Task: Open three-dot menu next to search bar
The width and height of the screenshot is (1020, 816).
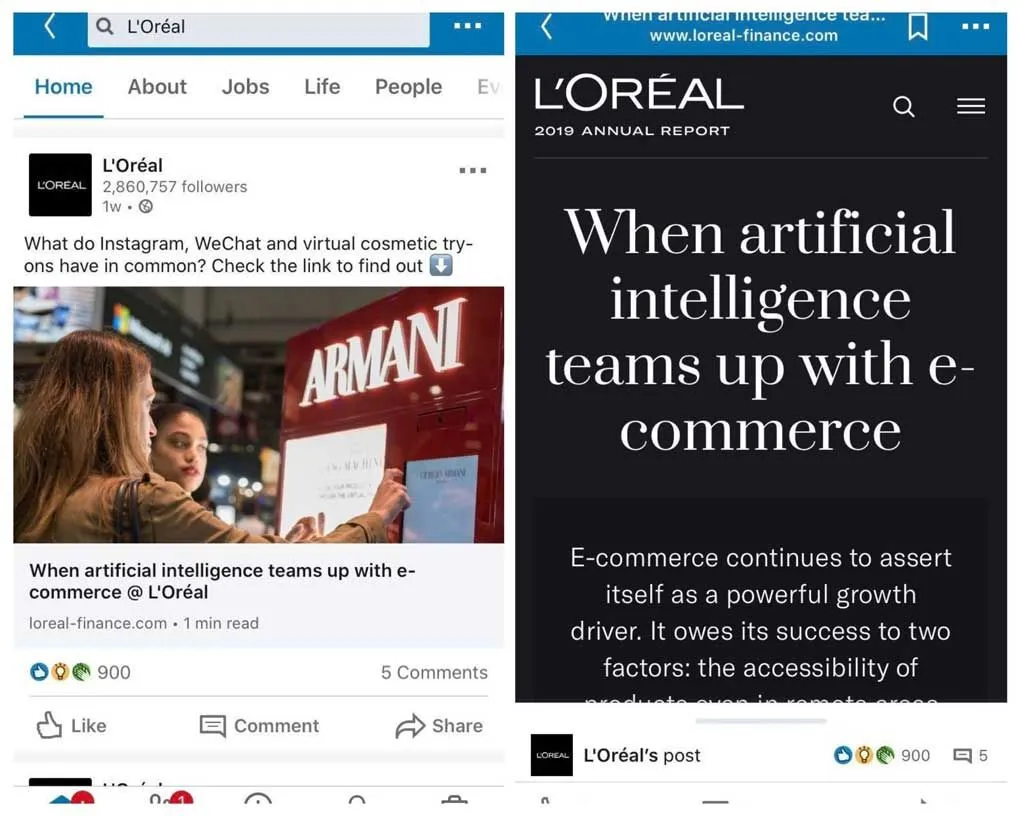Action: click(x=467, y=26)
